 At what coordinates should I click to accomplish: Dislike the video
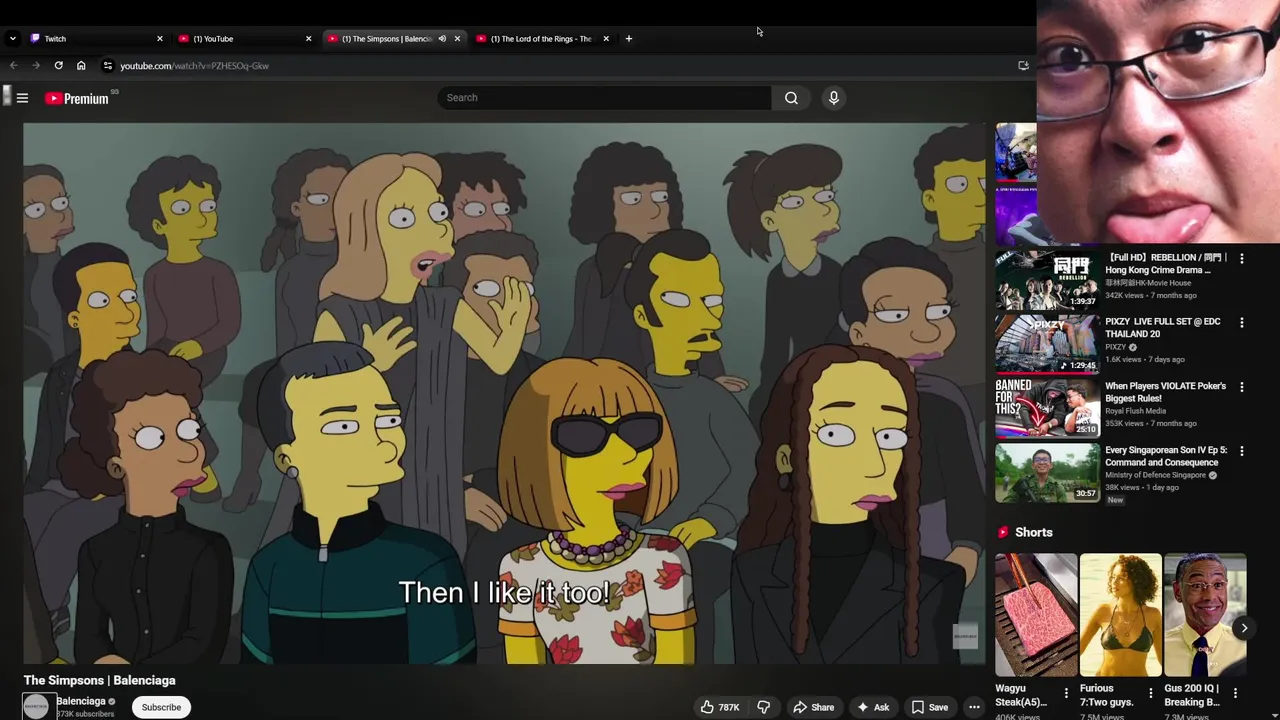pos(764,707)
